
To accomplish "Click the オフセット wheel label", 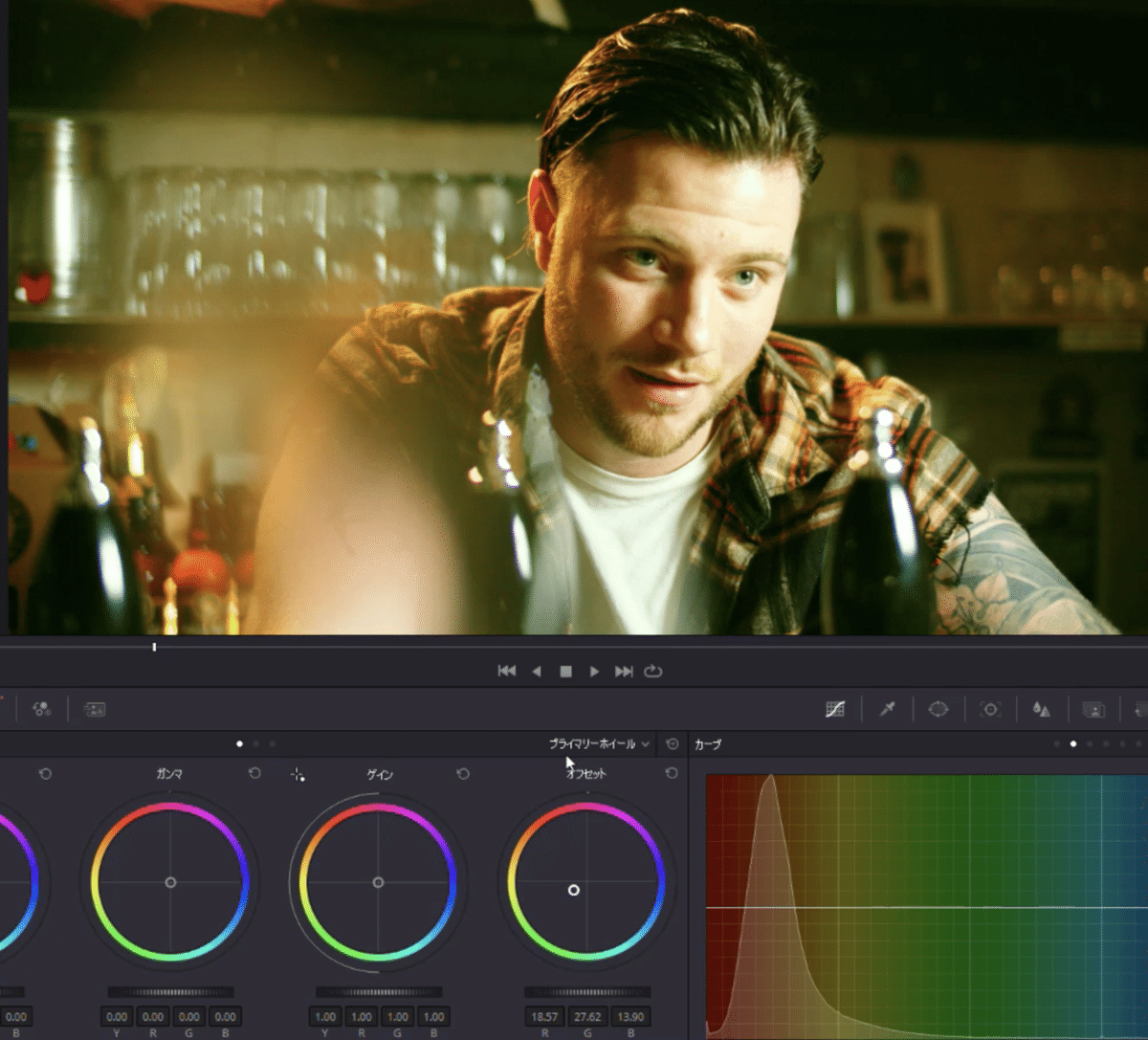I will pos(586,774).
